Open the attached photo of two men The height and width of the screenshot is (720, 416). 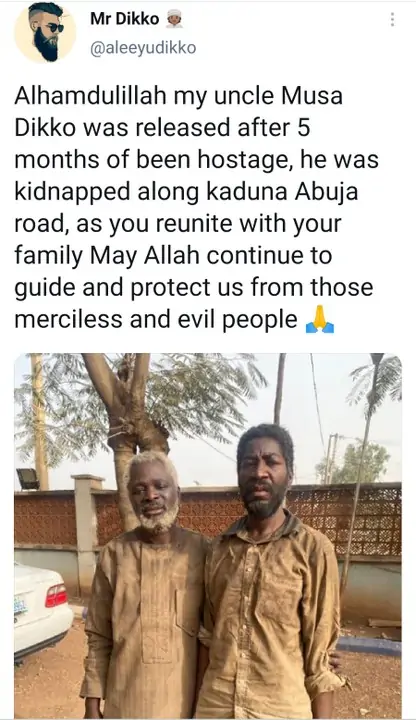pos(208,536)
